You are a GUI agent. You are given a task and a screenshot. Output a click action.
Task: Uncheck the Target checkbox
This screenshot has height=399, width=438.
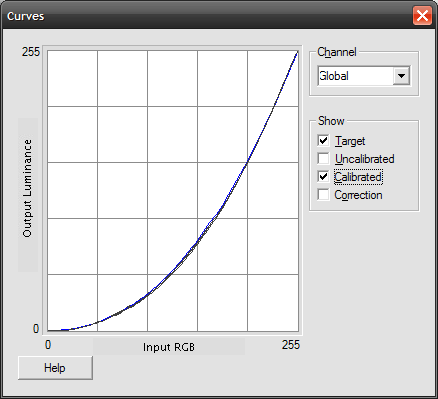(323, 140)
